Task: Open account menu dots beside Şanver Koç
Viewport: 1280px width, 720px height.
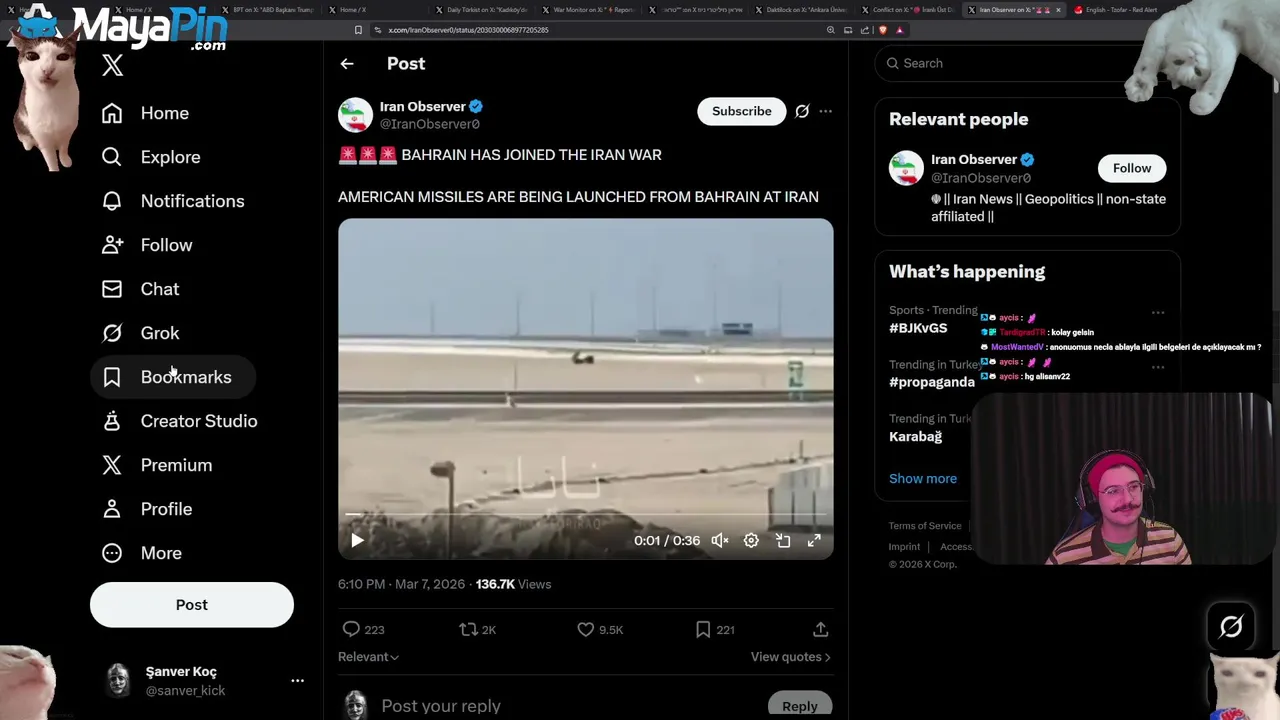Action: coord(297,680)
